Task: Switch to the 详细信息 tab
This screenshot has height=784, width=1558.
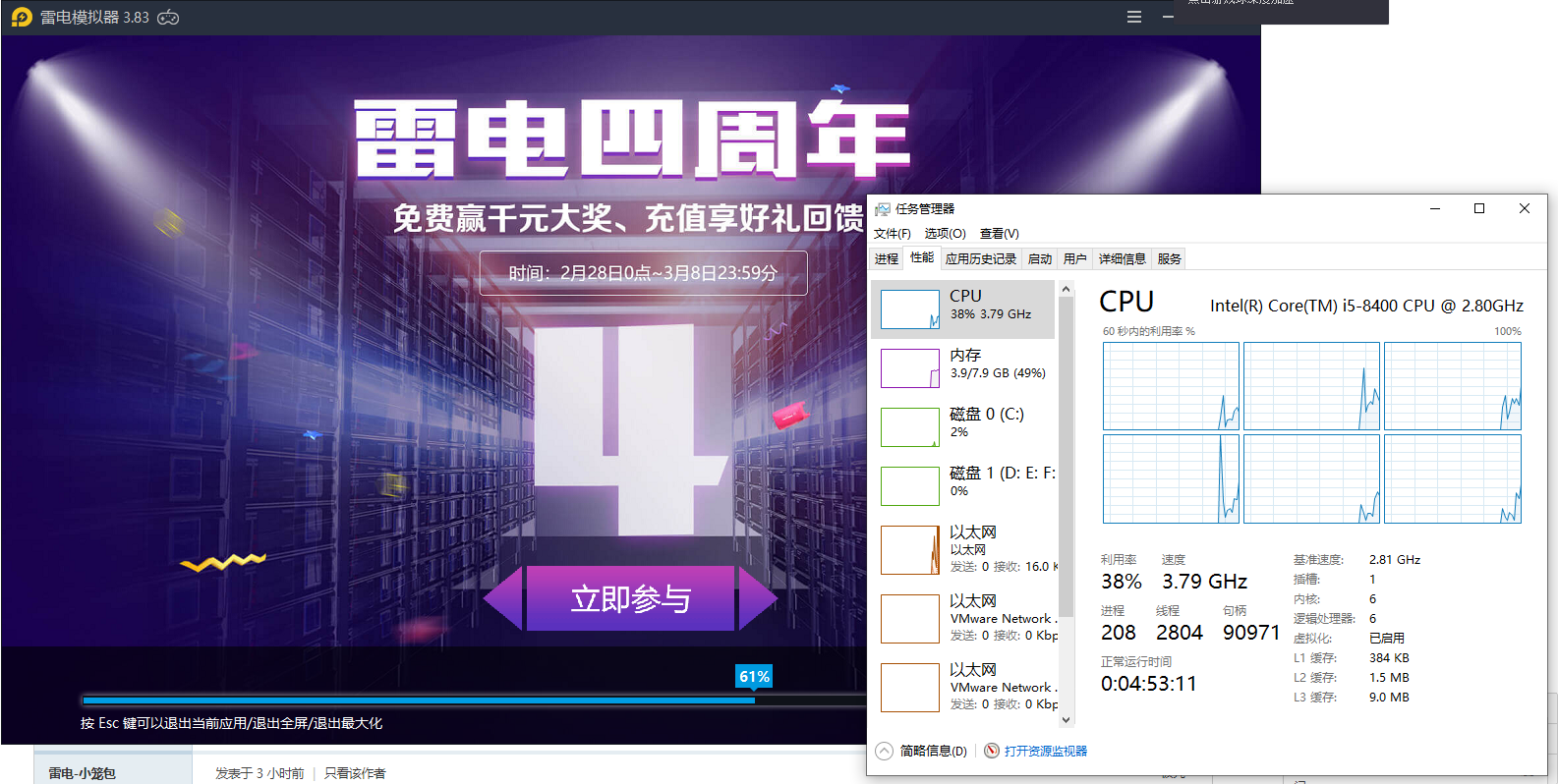Action: 1122,259
